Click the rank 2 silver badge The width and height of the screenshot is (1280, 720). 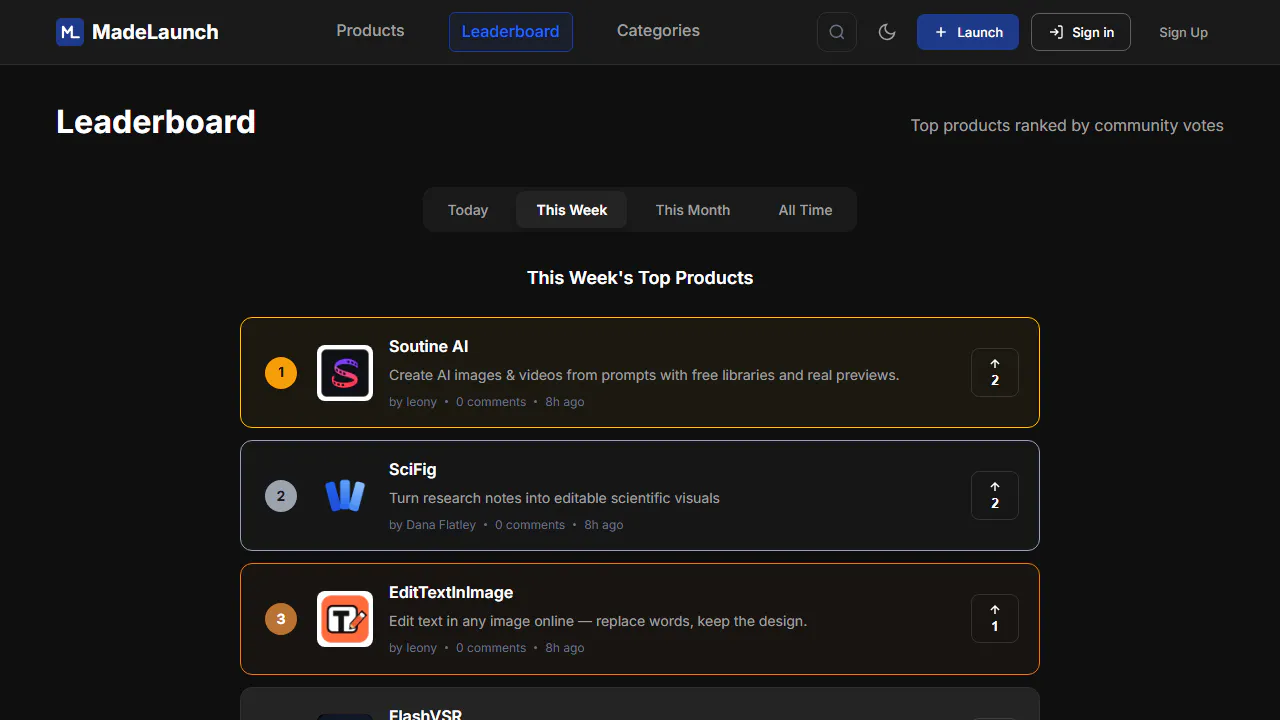pos(281,496)
